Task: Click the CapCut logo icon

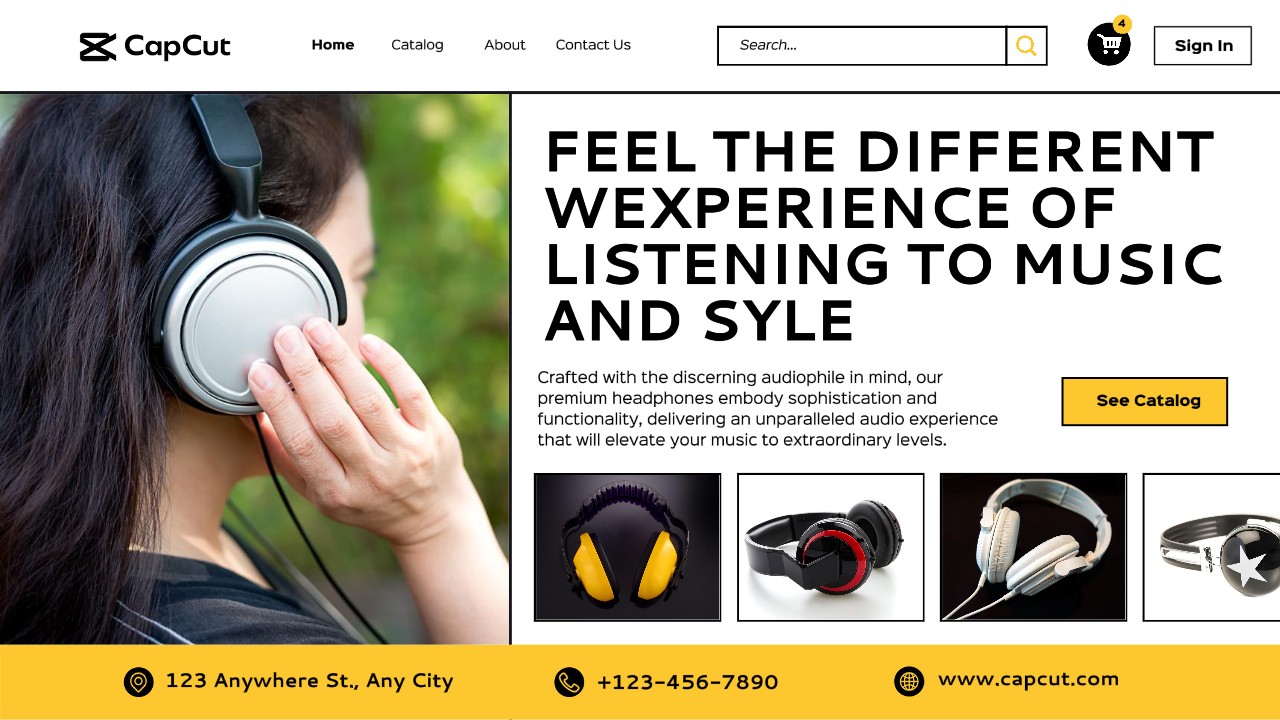Action: [x=98, y=47]
